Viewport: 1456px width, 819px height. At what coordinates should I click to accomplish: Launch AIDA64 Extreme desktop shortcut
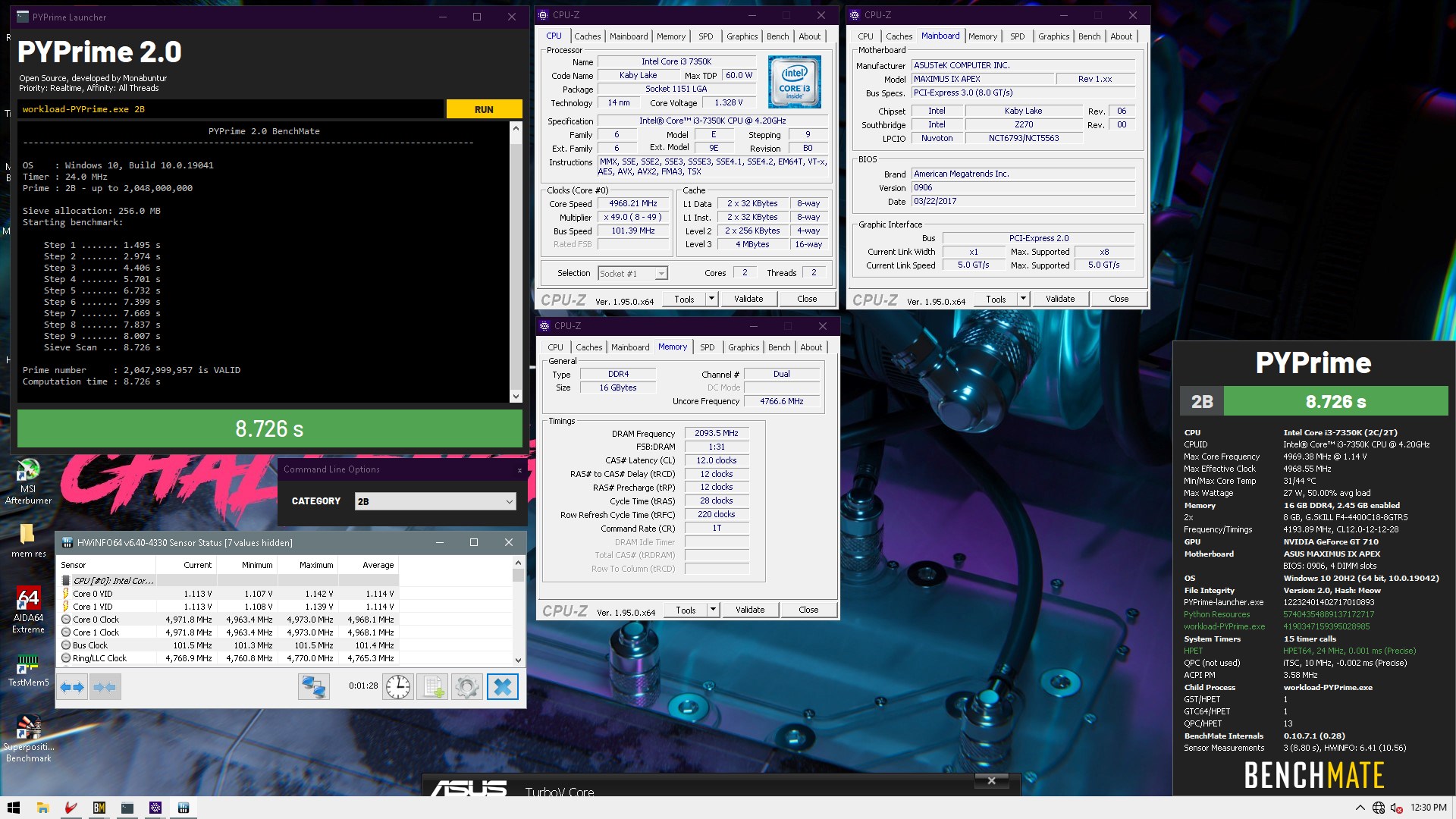point(28,610)
